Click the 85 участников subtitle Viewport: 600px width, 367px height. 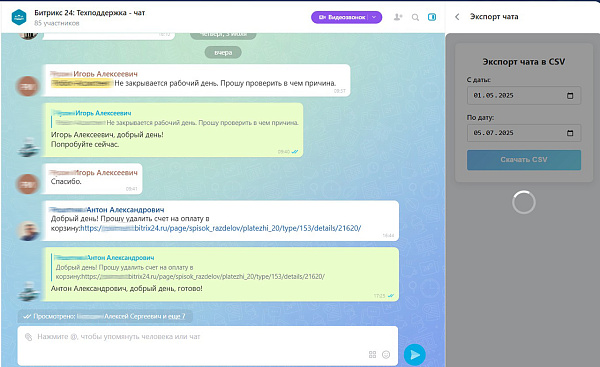tap(57, 23)
